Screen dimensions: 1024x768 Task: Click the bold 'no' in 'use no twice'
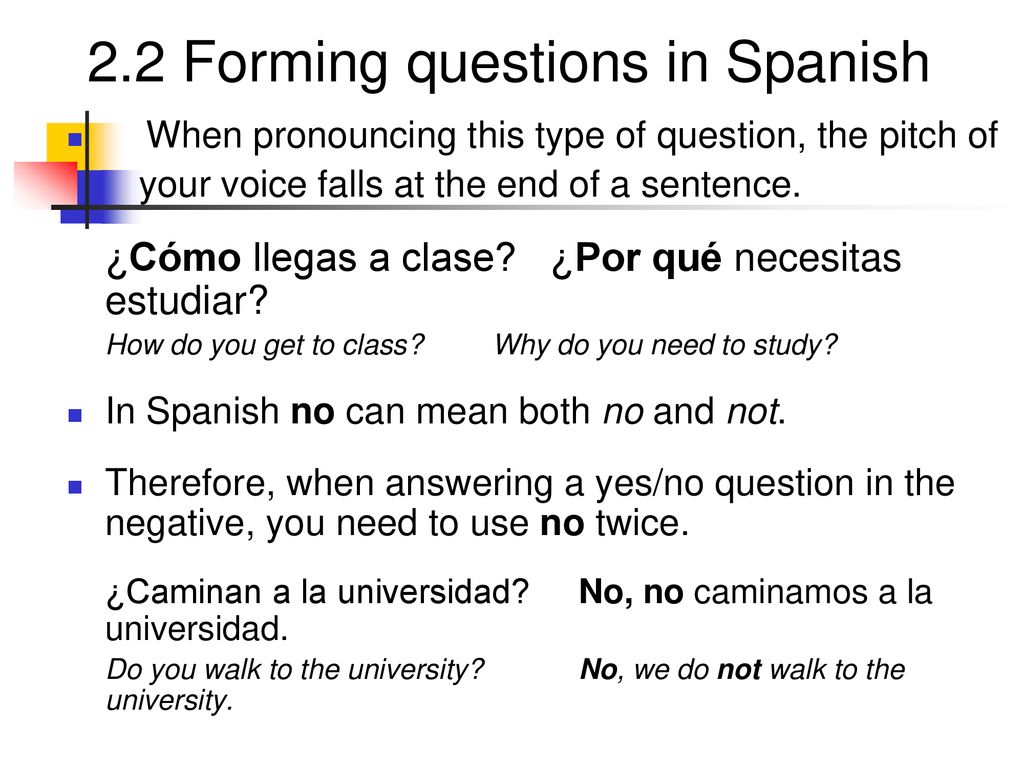[562, 524]
